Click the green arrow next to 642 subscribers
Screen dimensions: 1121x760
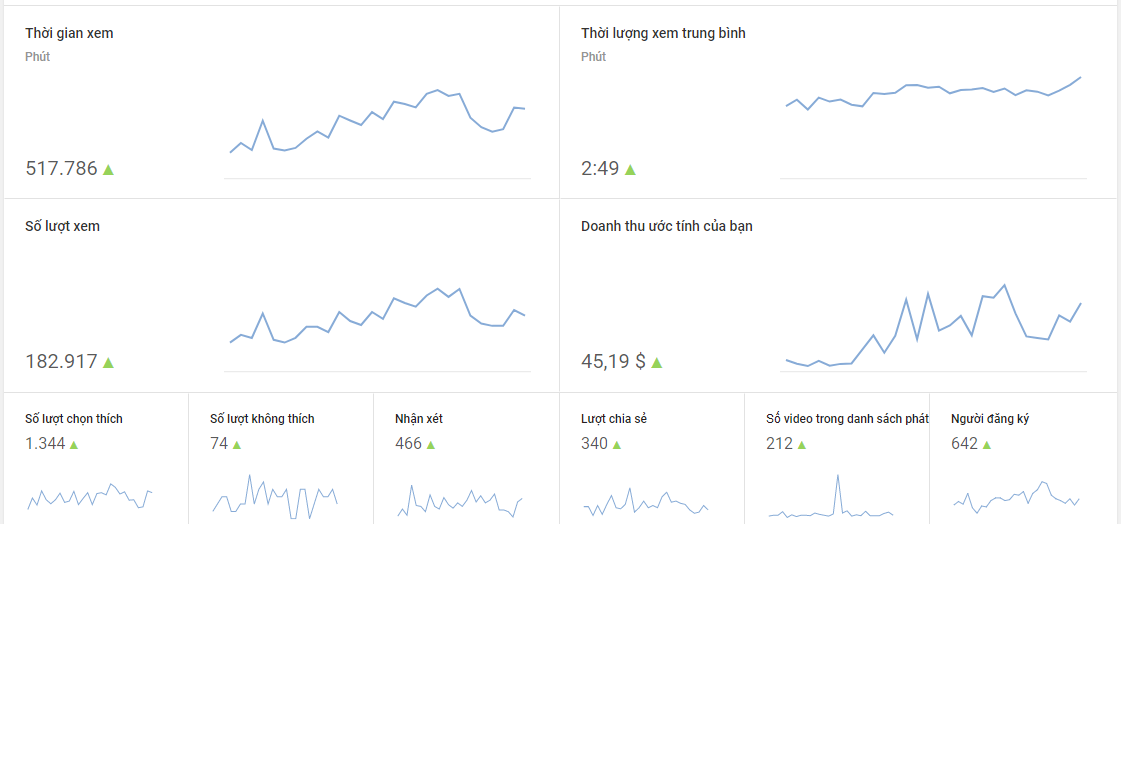point(987,445)
